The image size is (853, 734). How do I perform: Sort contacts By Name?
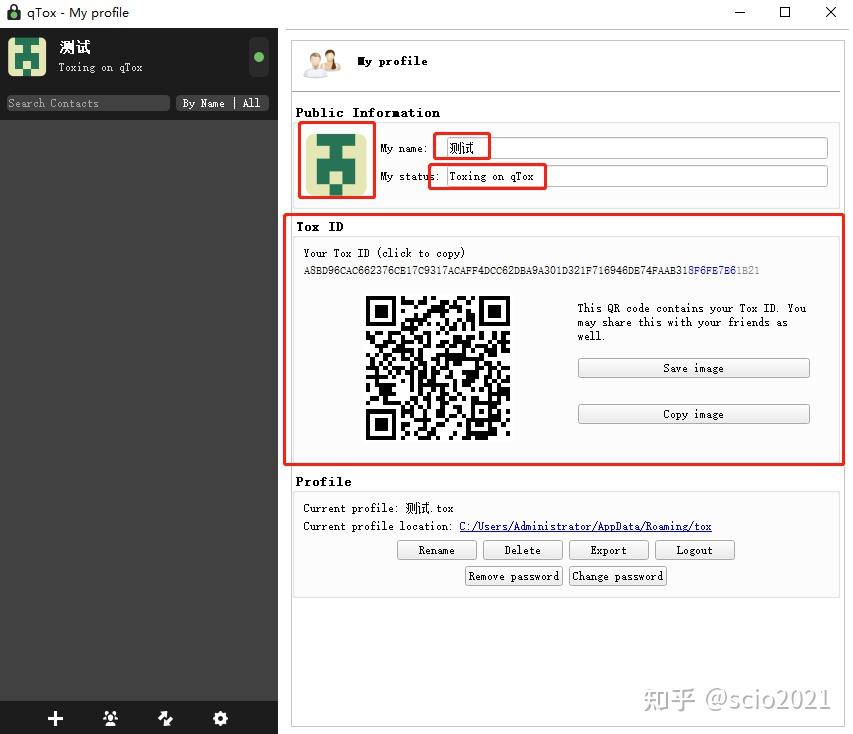tap(202, 102)
